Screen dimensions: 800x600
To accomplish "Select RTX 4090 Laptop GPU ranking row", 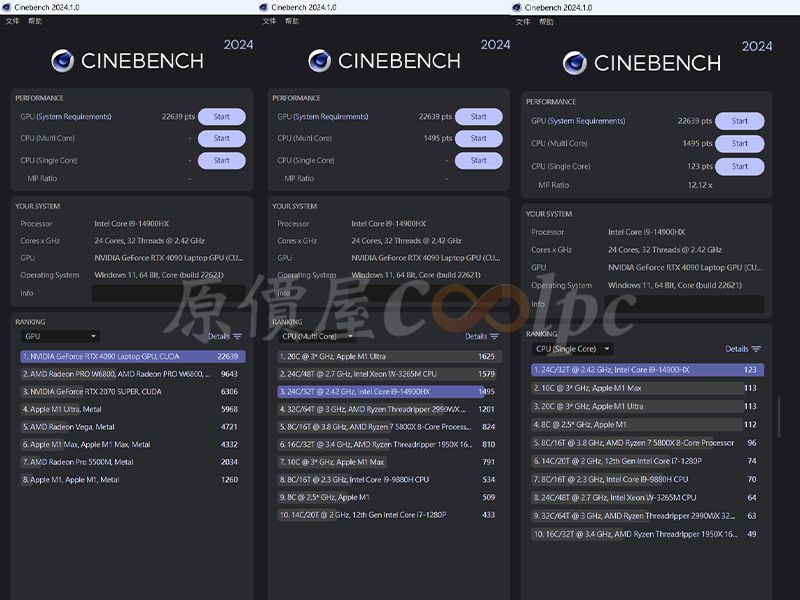I will click(x=133, y=356).
